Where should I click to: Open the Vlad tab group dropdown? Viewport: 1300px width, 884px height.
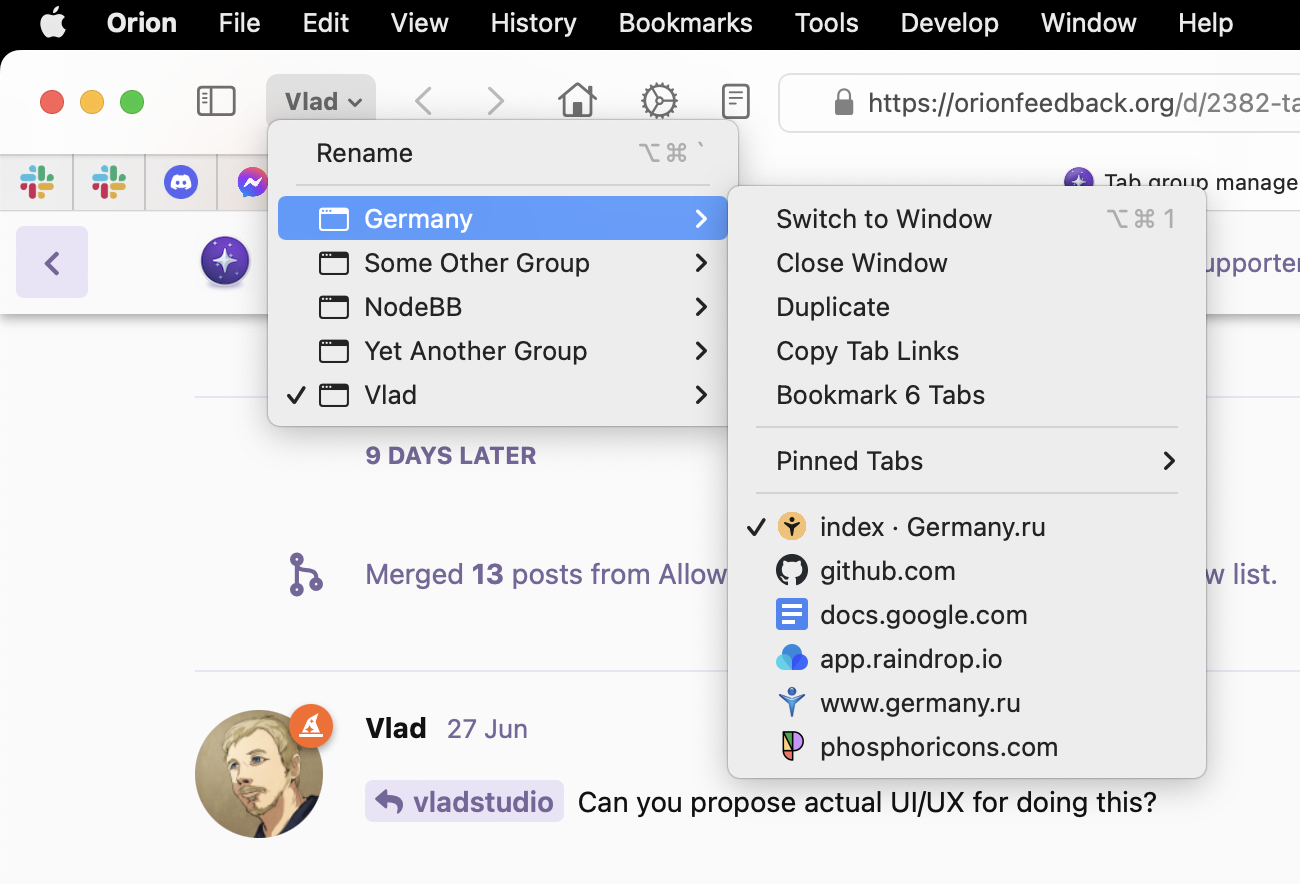click(x=321, y=101)
